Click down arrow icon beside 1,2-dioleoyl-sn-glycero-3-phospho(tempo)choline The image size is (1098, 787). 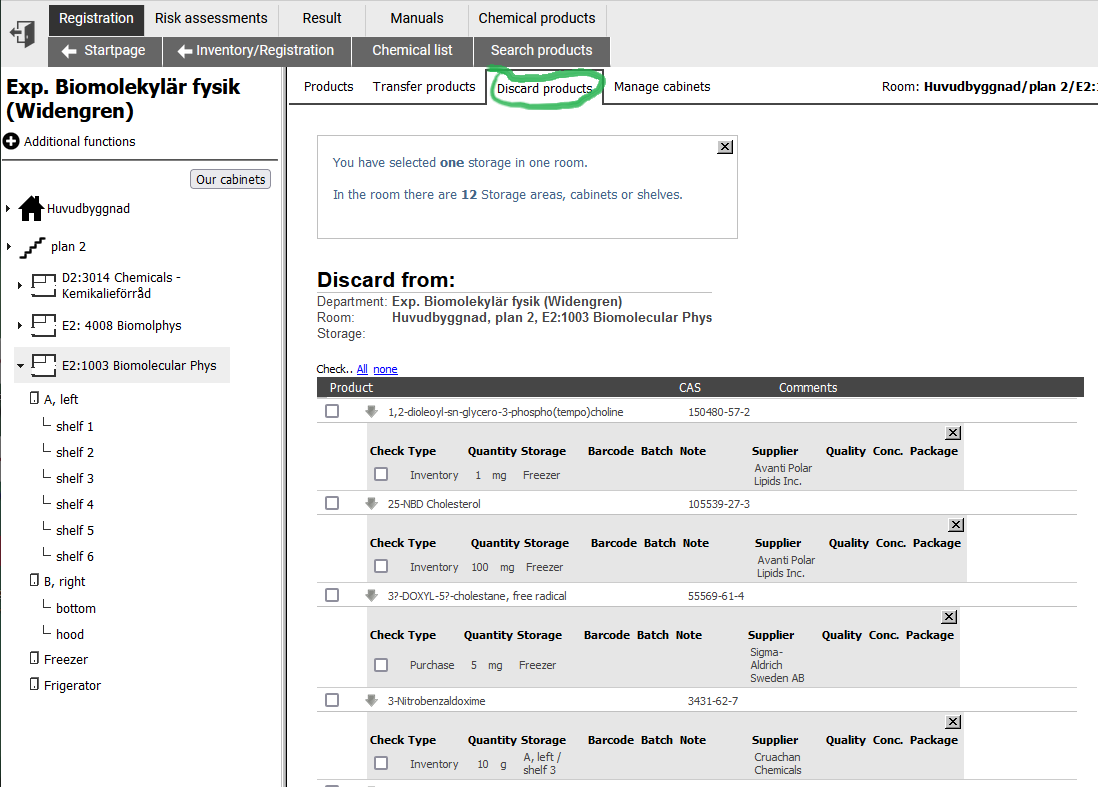click(371, 412)
